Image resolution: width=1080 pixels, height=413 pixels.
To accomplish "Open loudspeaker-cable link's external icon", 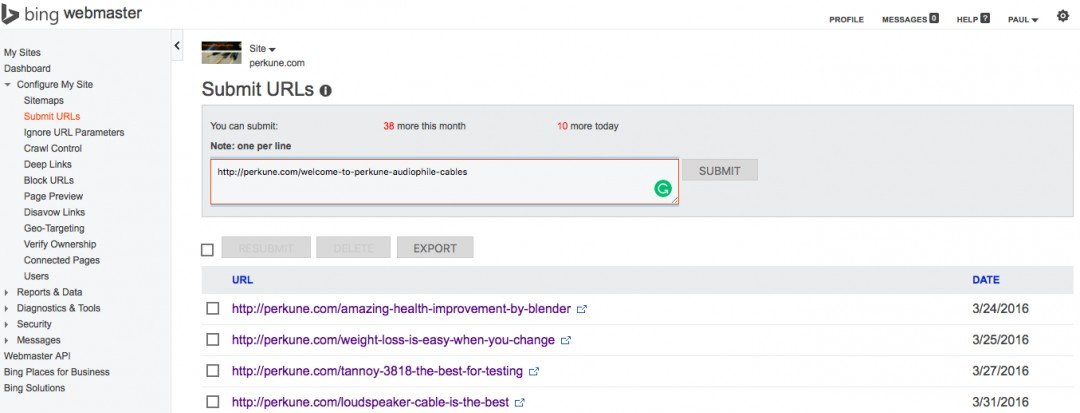I will 520,403.
